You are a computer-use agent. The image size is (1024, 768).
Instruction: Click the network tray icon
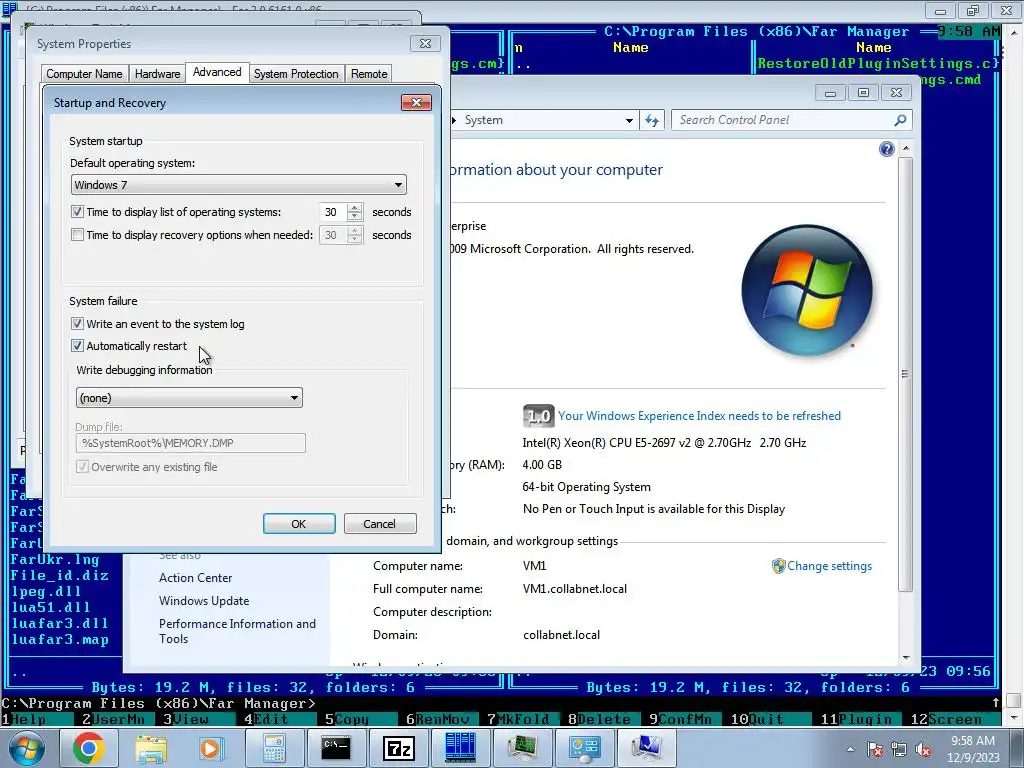click(899, 750)
